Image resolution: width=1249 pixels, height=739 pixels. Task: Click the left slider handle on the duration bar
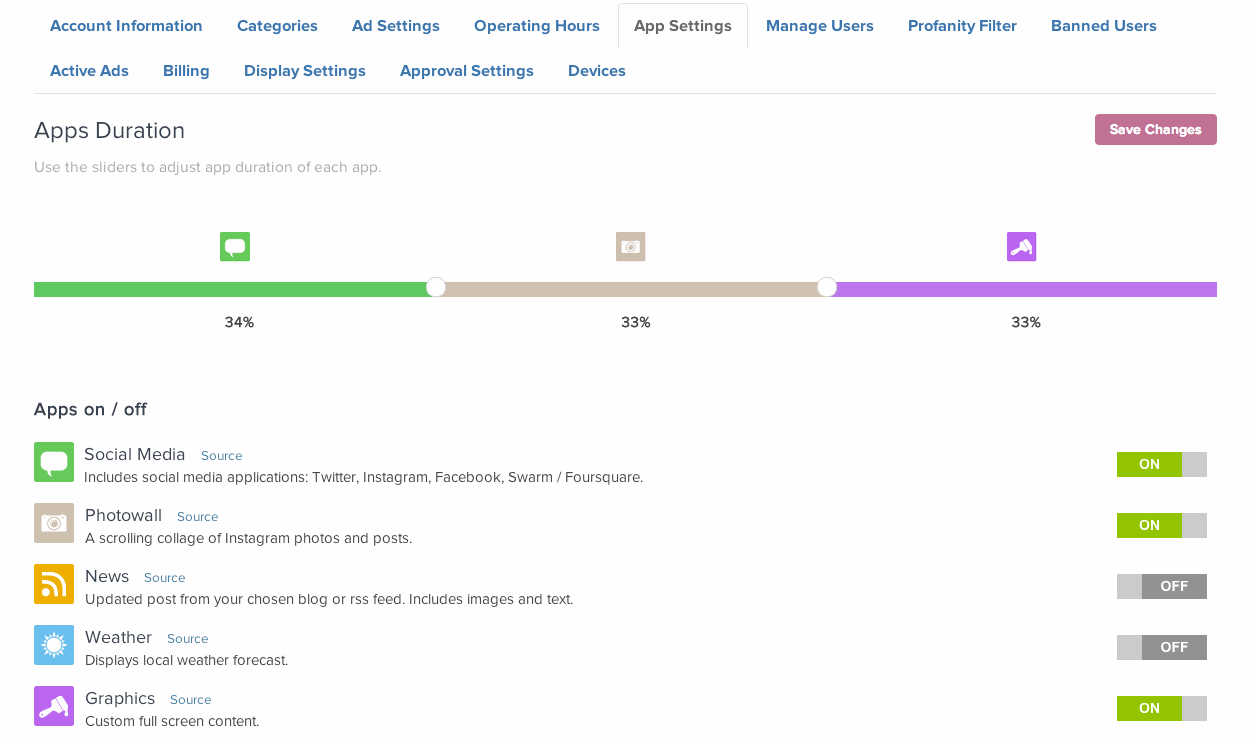pyautogui.click(x=435, y=287)
